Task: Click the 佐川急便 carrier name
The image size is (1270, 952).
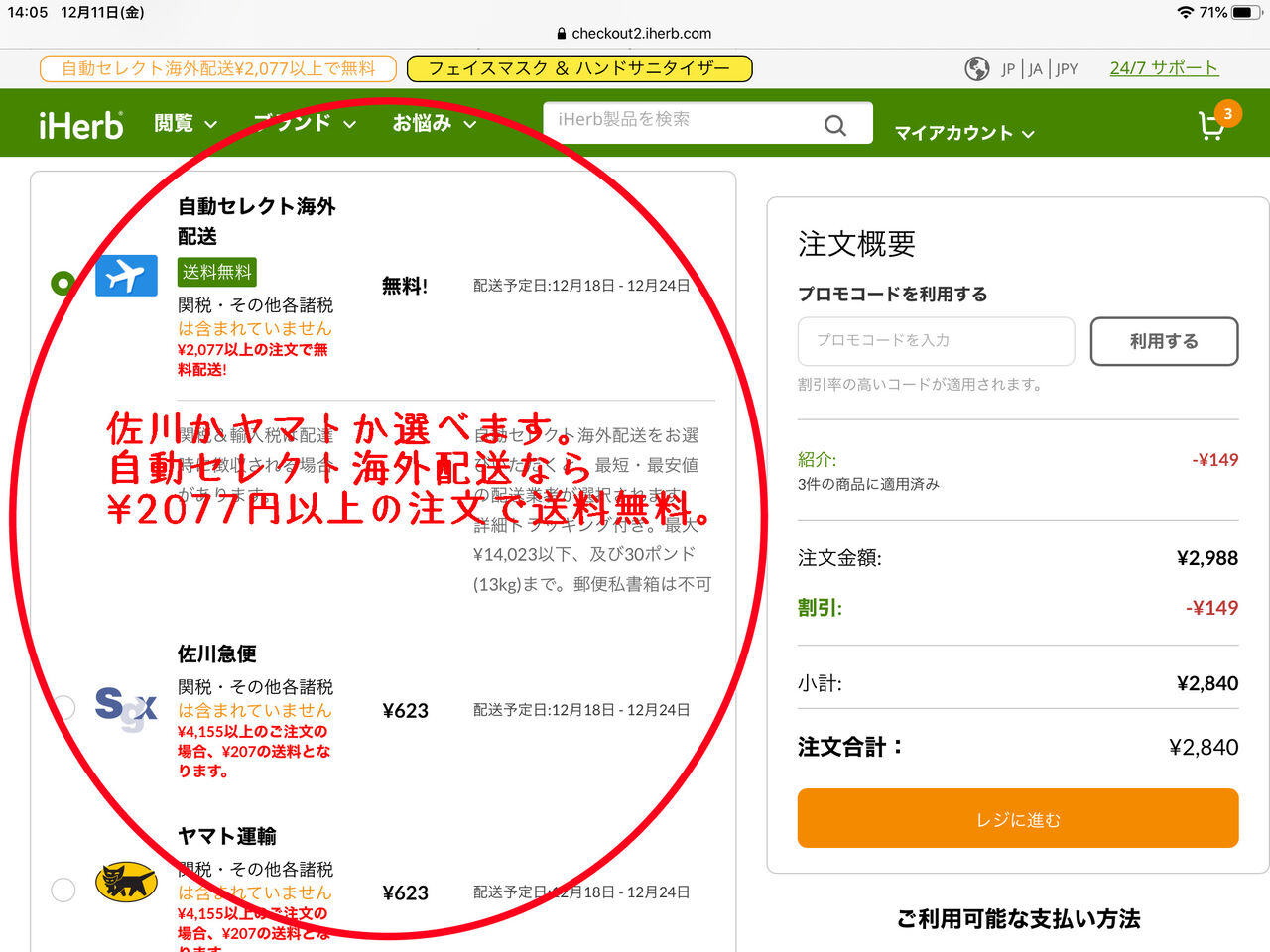Action: [x=217, y=654]
